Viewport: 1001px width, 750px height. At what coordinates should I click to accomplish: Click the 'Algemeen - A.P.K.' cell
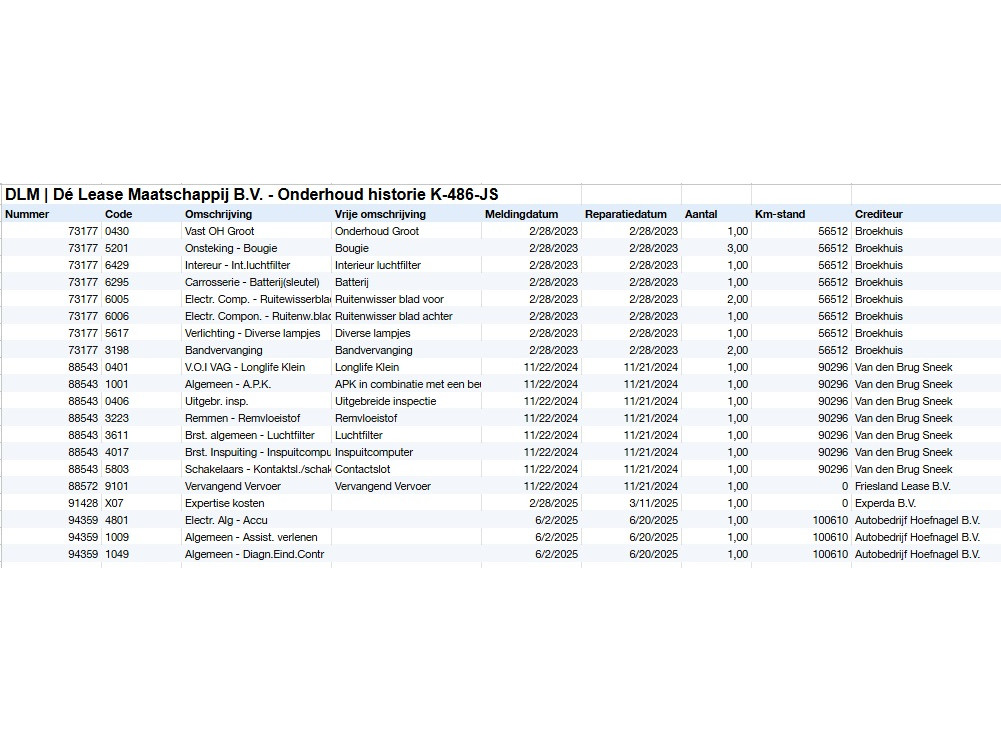tap(228, 384)
